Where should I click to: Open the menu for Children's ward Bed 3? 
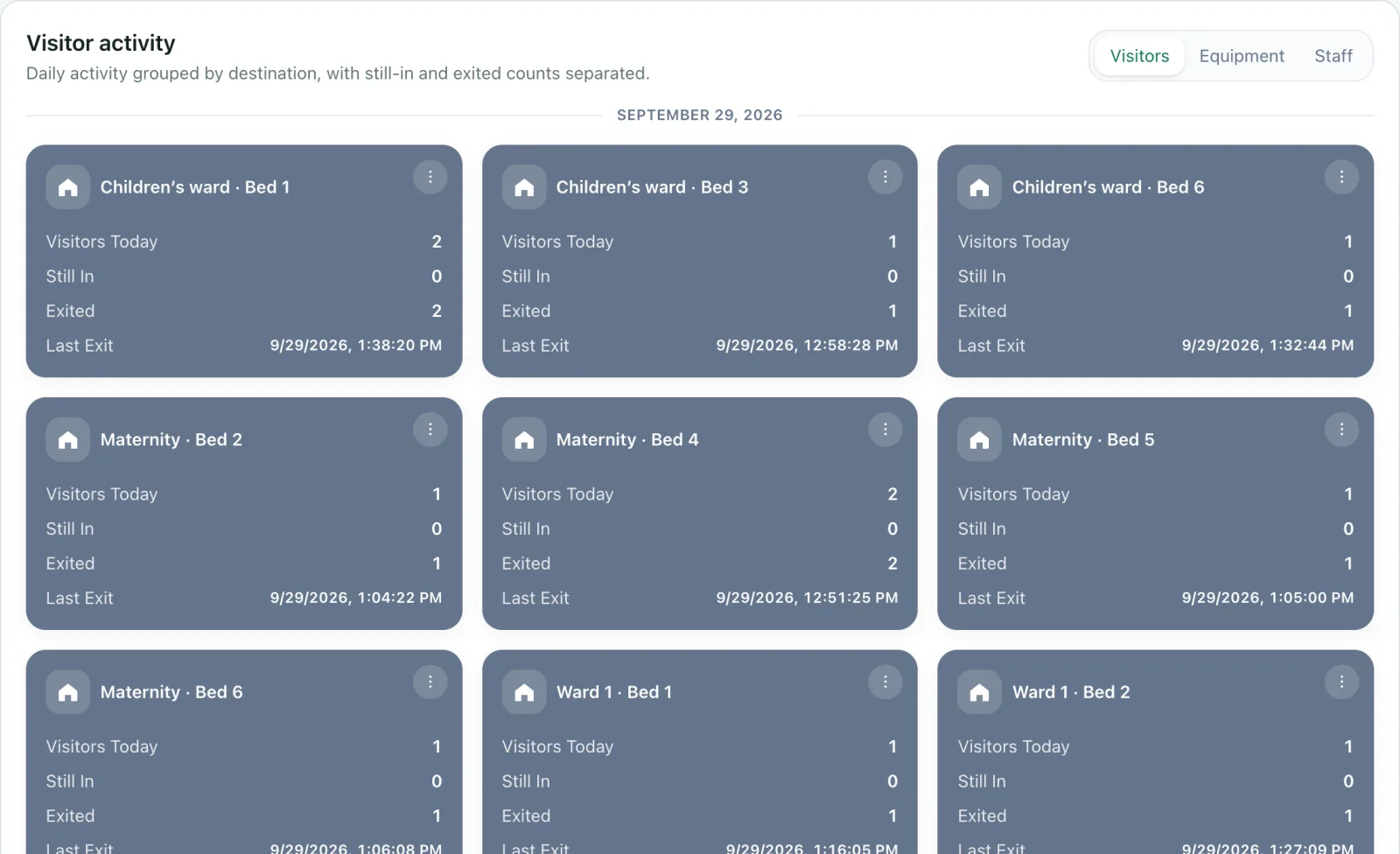pyautogui.click(x=885, y=177)
